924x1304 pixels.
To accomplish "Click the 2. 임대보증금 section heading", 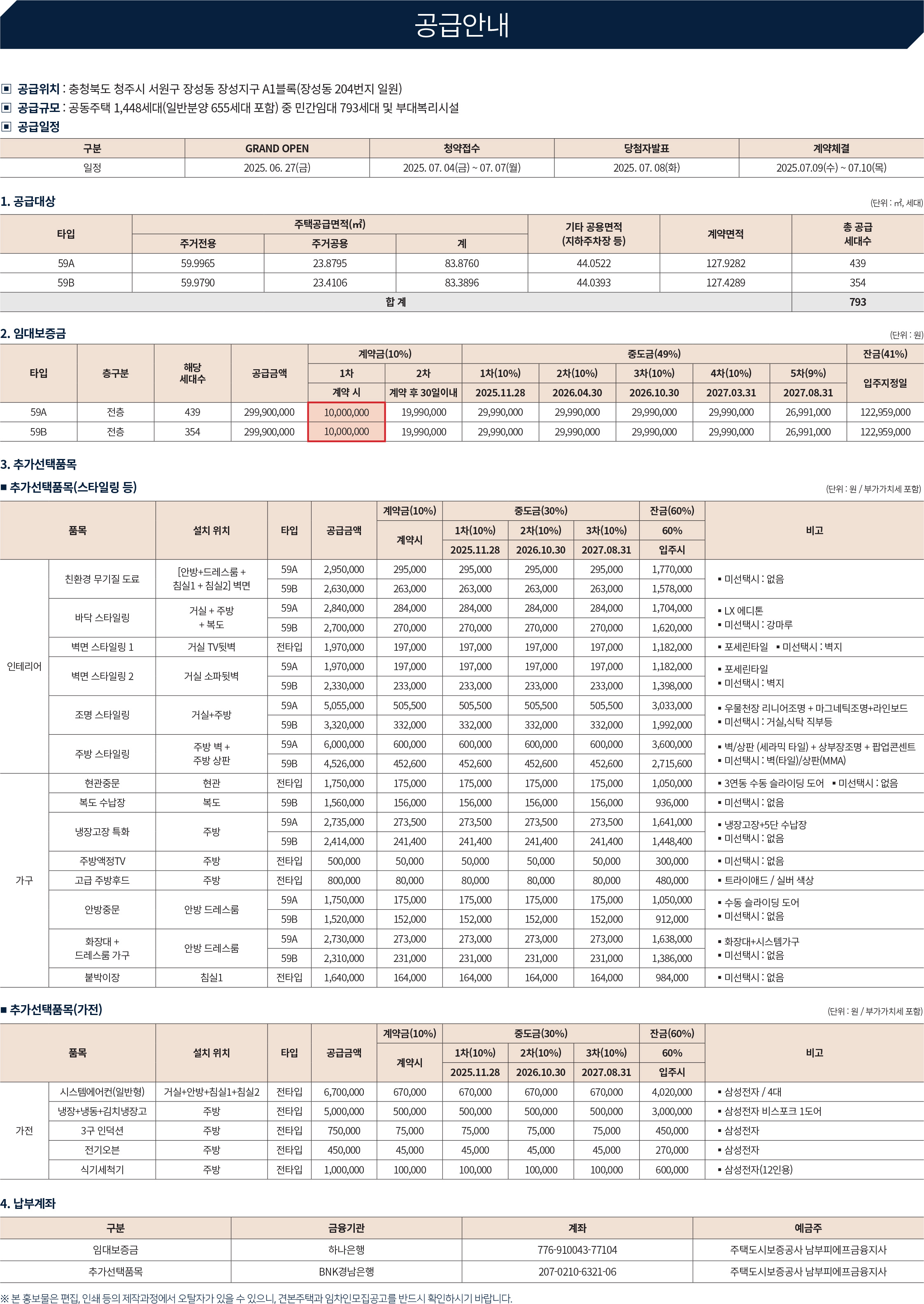I will pos(33,333).
